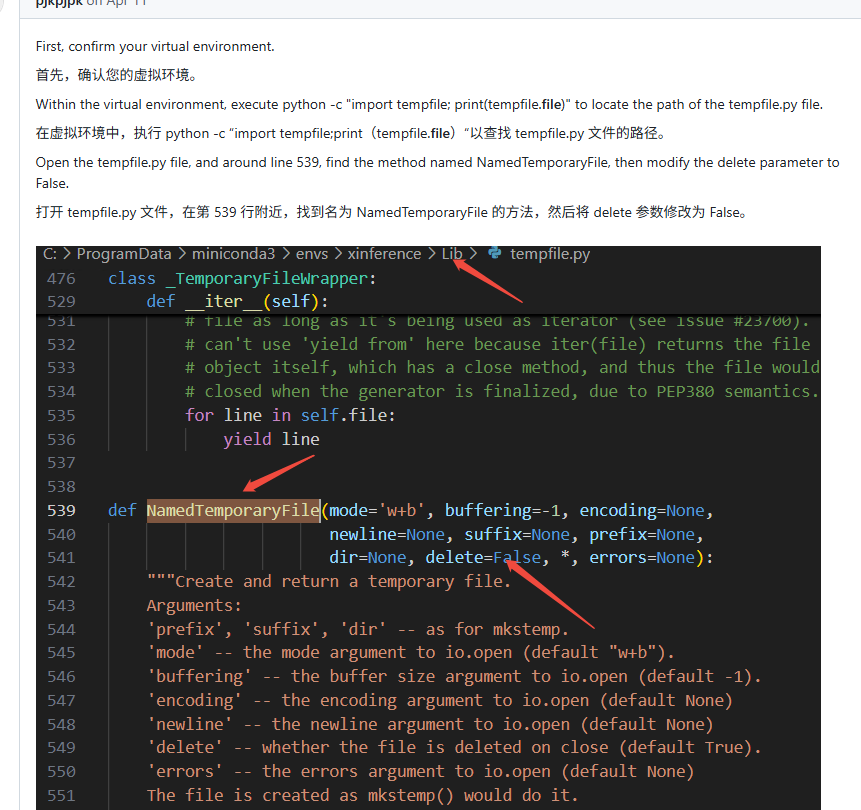Click line number 549 in gutter
Viewport: 861px width, 810px height.
[x=61, y=747]
